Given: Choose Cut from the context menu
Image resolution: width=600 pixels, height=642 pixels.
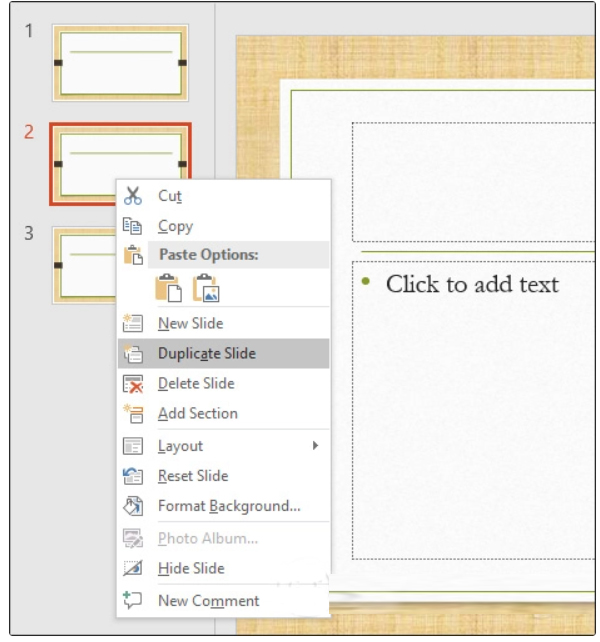Looking at the screenshot, I should click(224, 196).
